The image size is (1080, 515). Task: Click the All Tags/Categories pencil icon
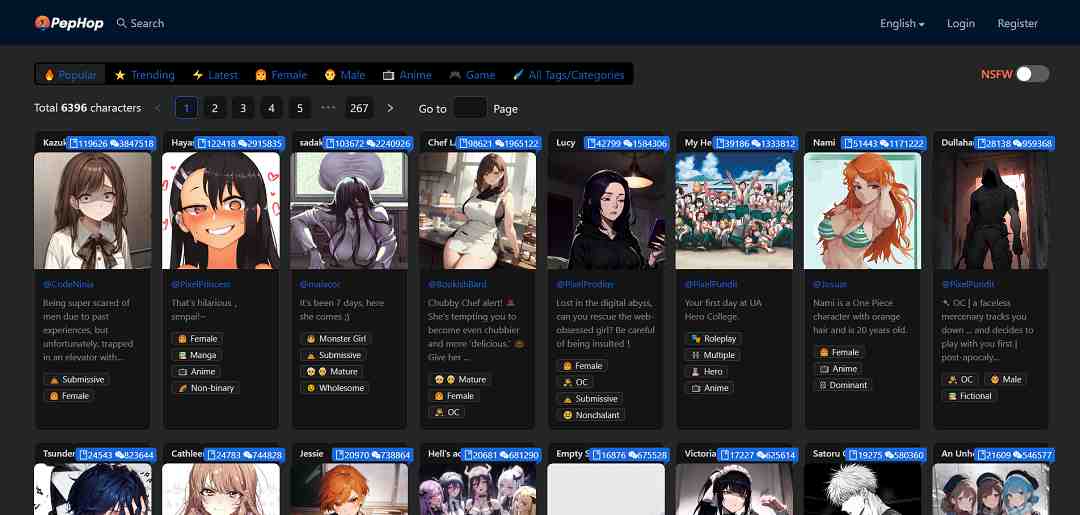pyautogui.click(x=518, y=75)
